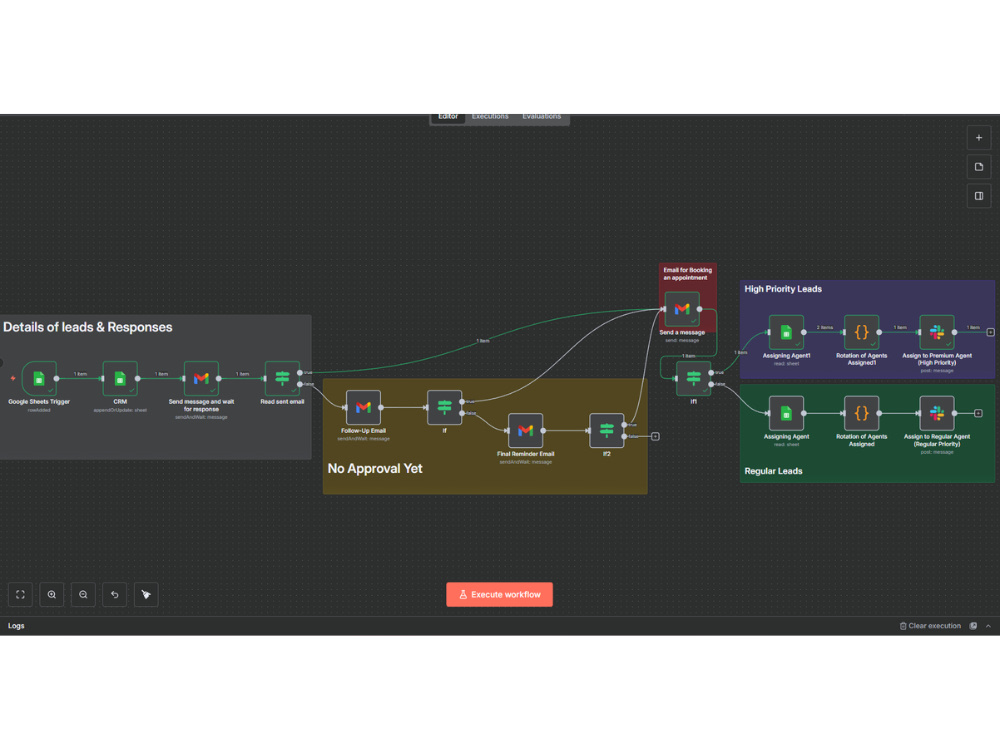Click the Logs pop-out icon
Viewport: 1000px width, 750px height.
(973, 626)
